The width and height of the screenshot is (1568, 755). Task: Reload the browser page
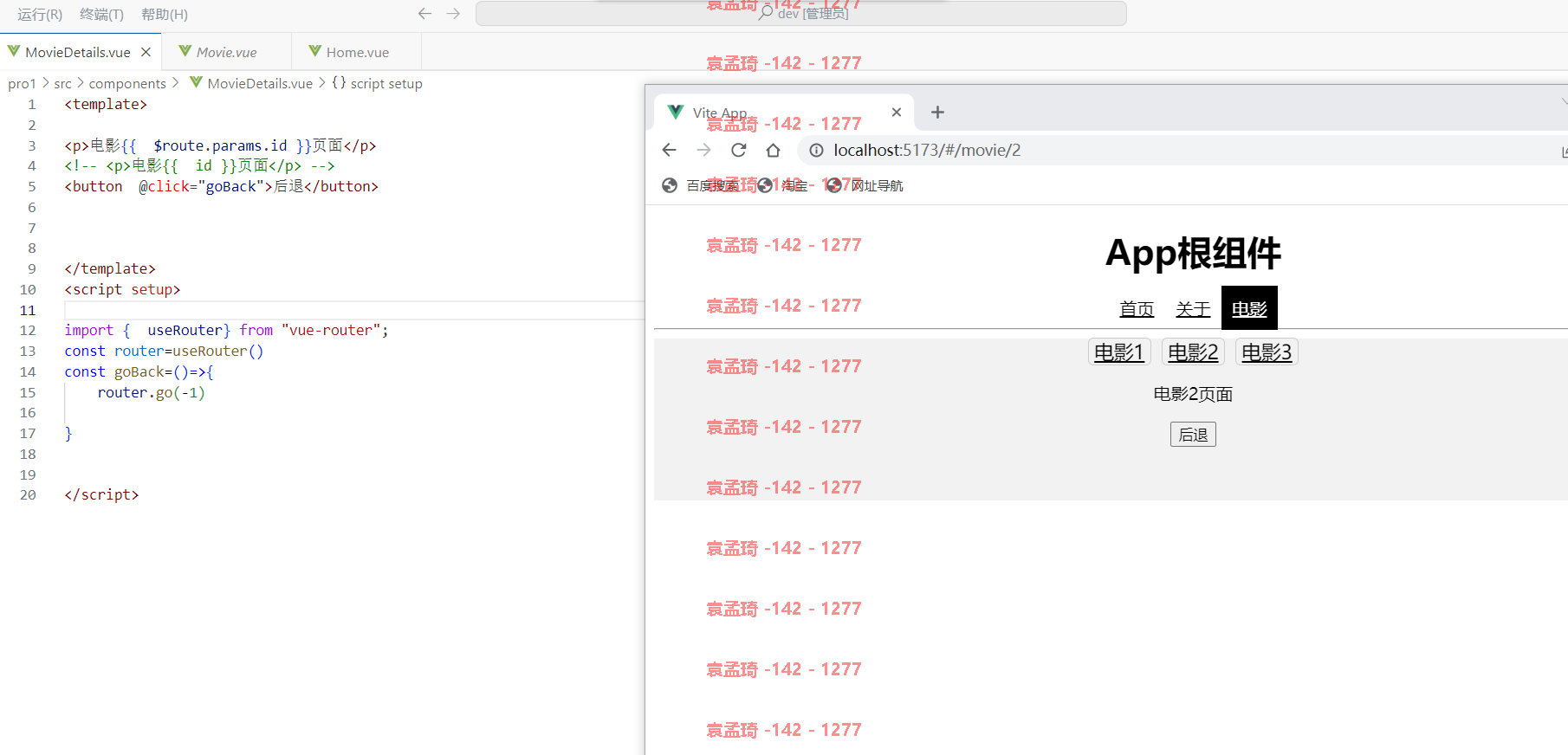coord(739,150)
